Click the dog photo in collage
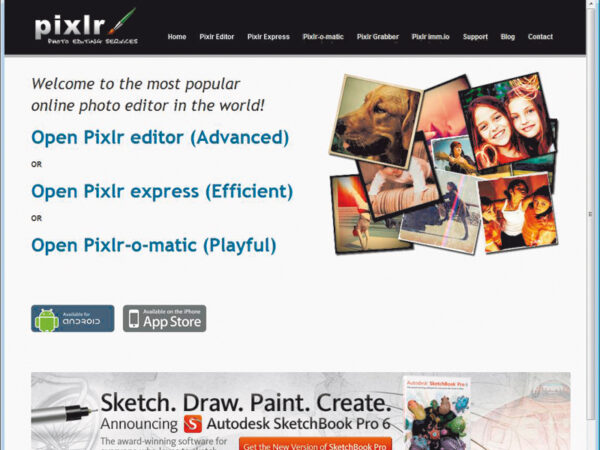 coord(375,121)
